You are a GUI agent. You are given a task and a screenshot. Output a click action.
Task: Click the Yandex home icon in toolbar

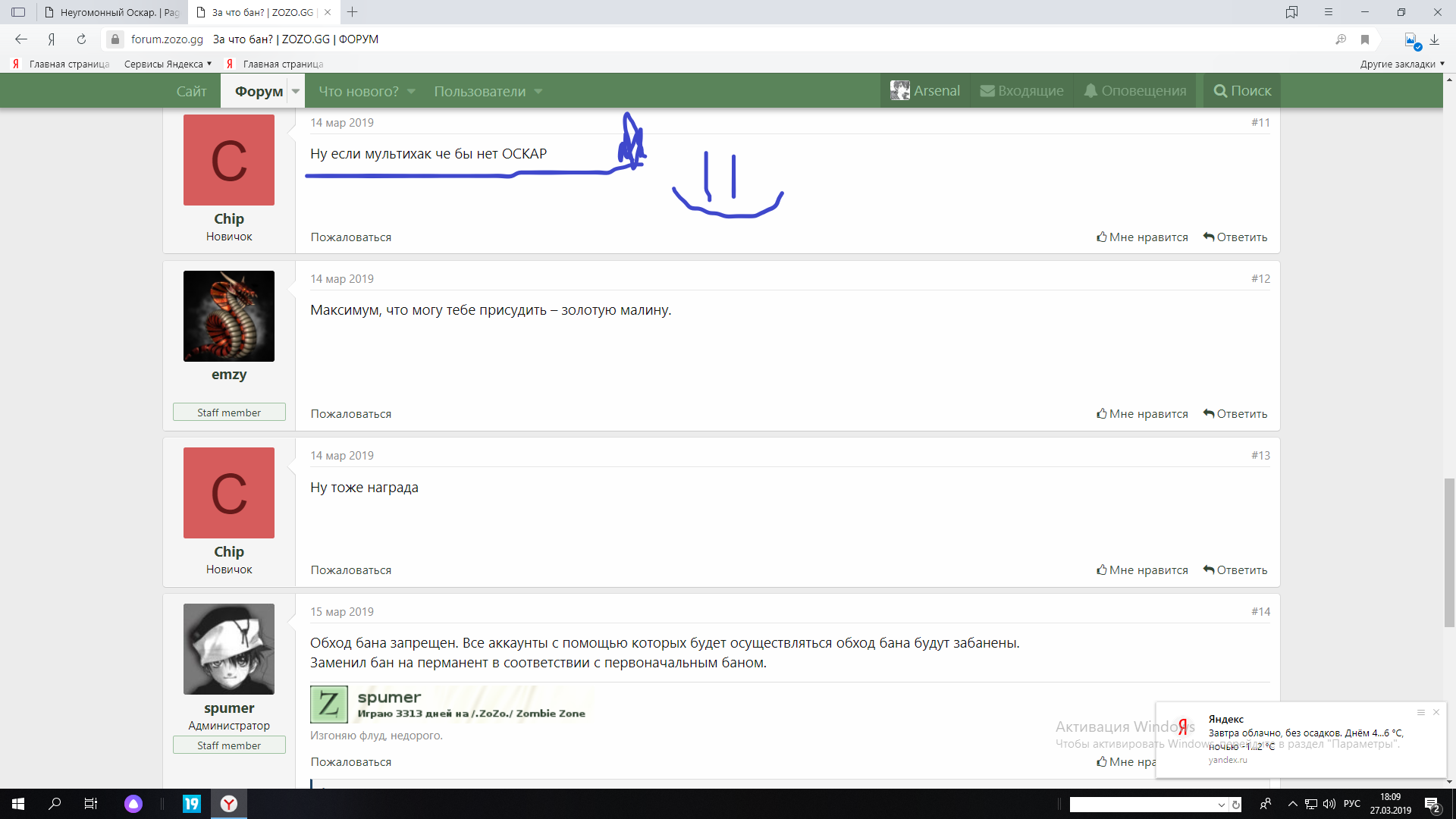[x=52, y=39]
